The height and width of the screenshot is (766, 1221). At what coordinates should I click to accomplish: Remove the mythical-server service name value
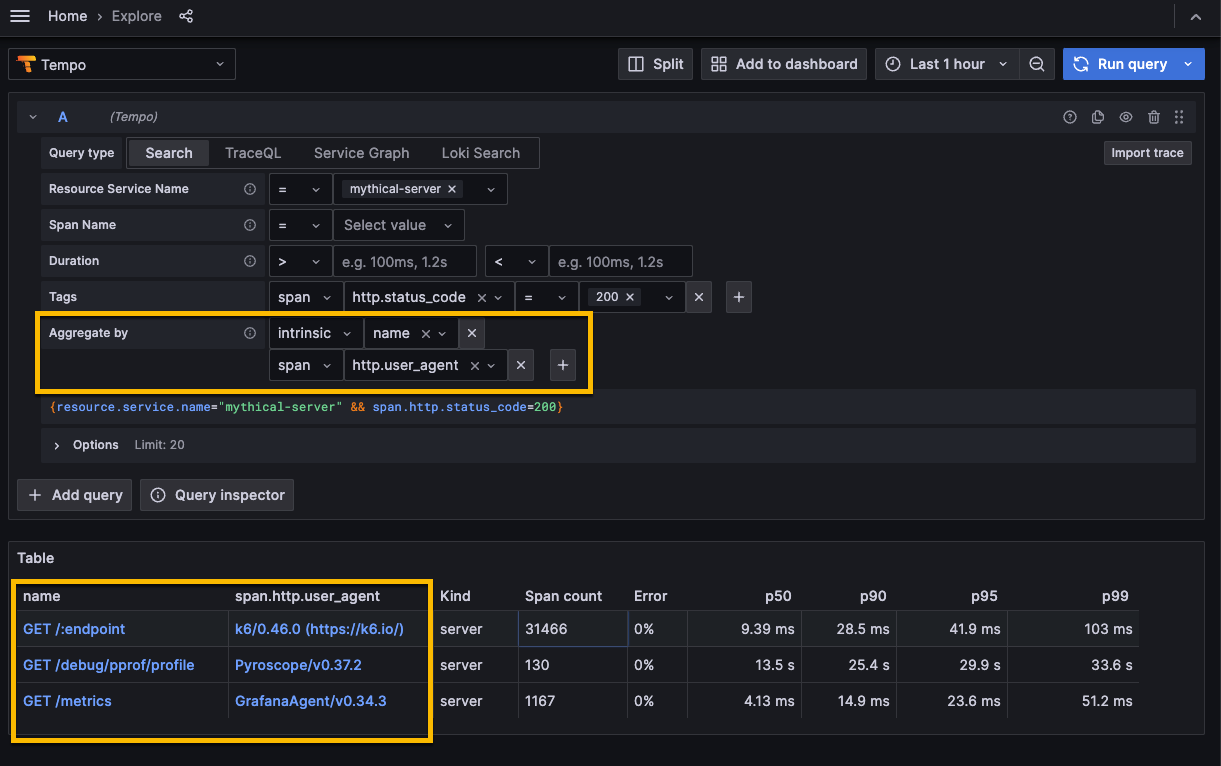pyautogui.click(x=452, y=188)
